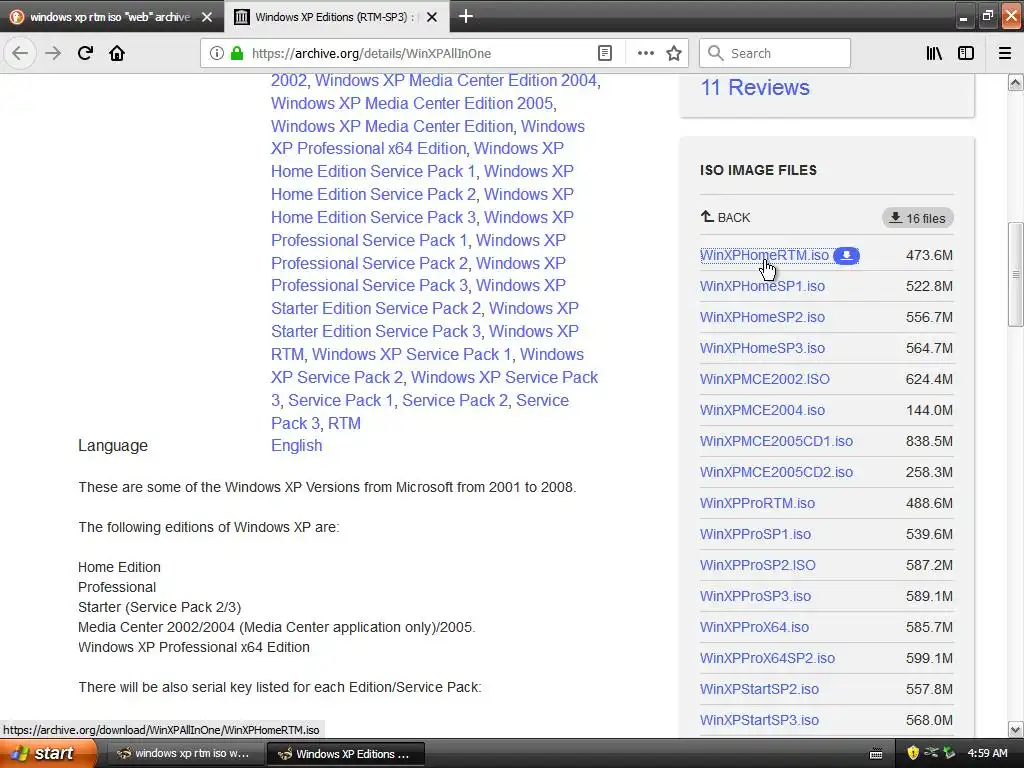Download WinXPMCE2004.iso
This screenshot has width=1024, height=768.
[x=762, y=410]
